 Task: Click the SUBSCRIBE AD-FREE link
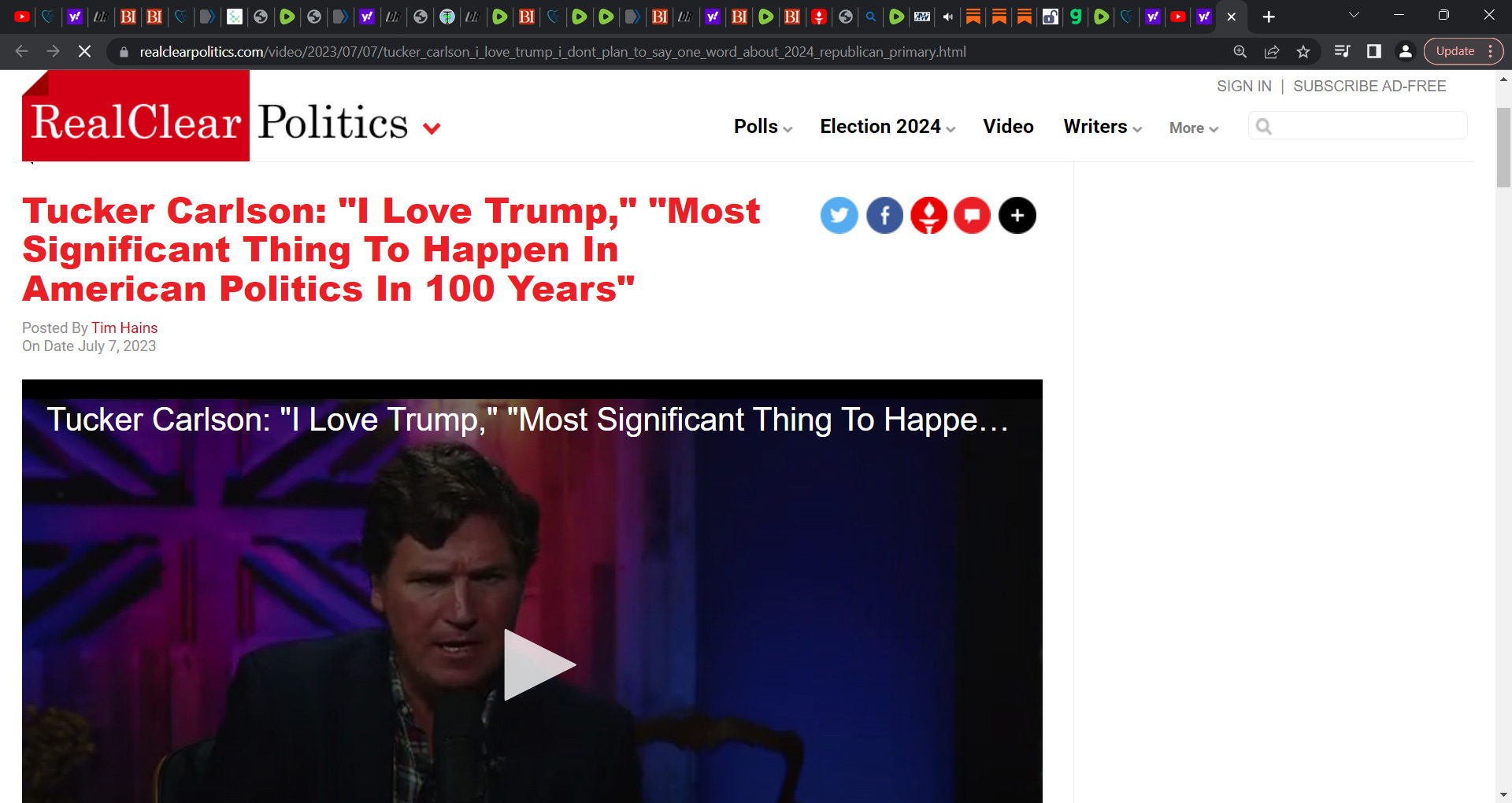point(1369,86)
